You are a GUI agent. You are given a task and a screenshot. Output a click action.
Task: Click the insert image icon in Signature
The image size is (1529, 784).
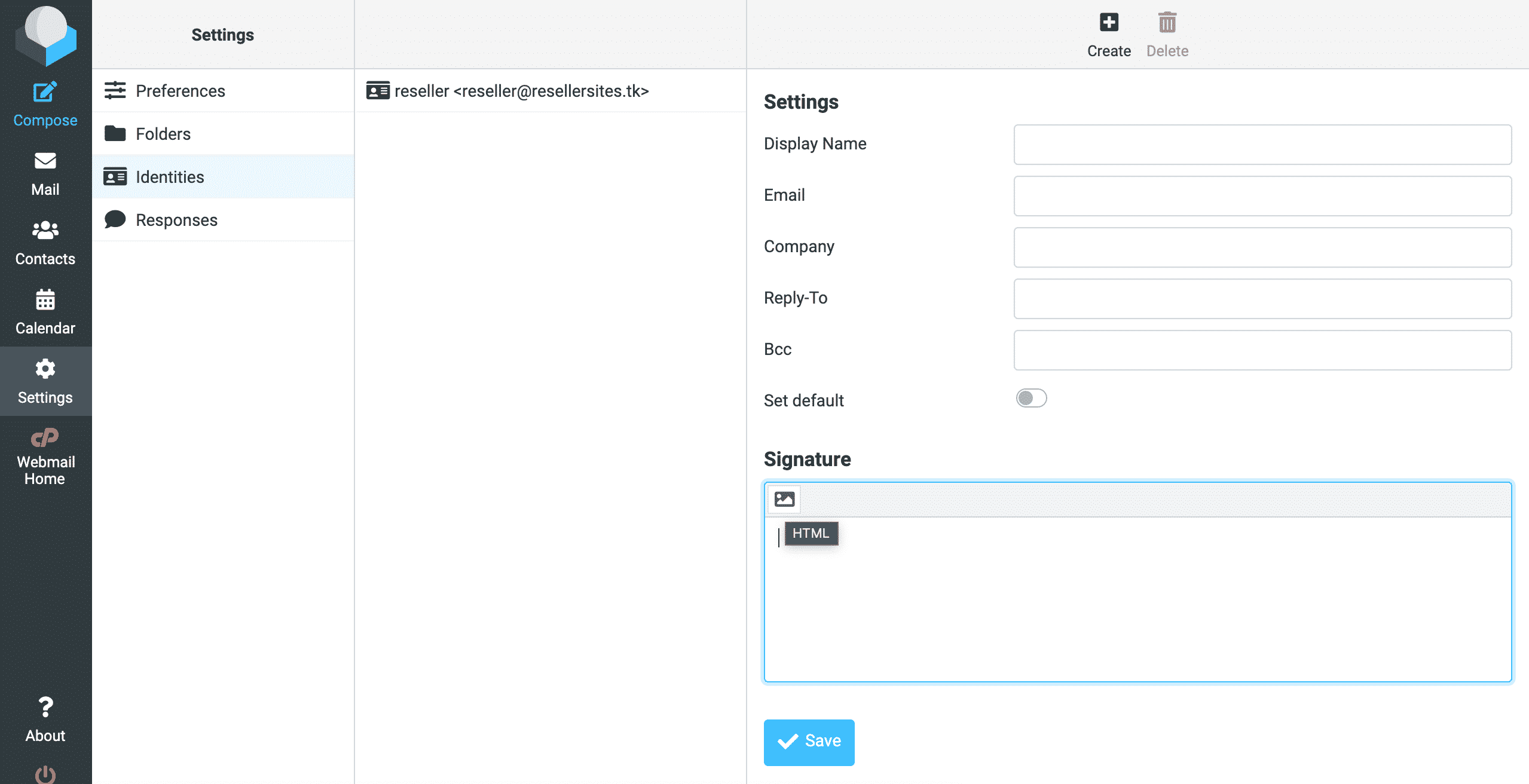coord(784,499)
